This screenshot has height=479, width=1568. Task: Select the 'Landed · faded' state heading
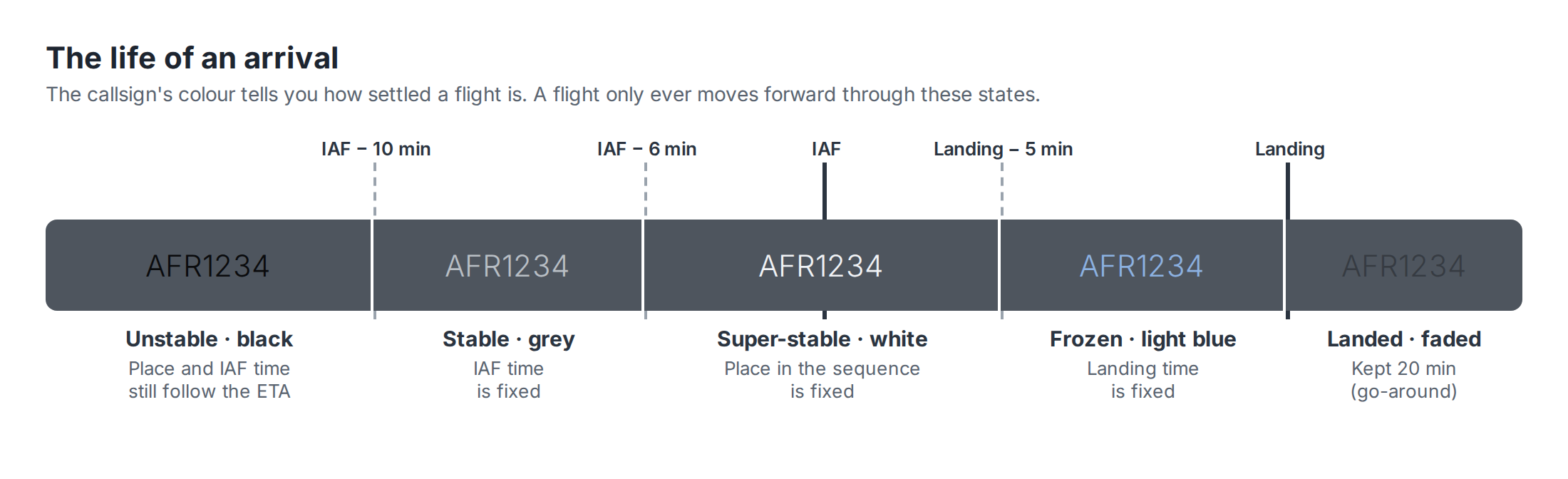pos(1403,339)
